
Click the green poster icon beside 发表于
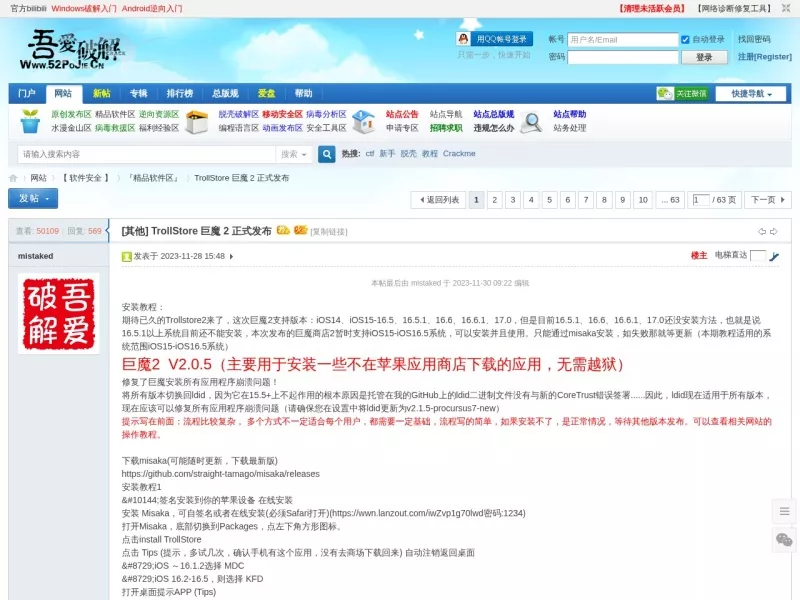[127, 257]
